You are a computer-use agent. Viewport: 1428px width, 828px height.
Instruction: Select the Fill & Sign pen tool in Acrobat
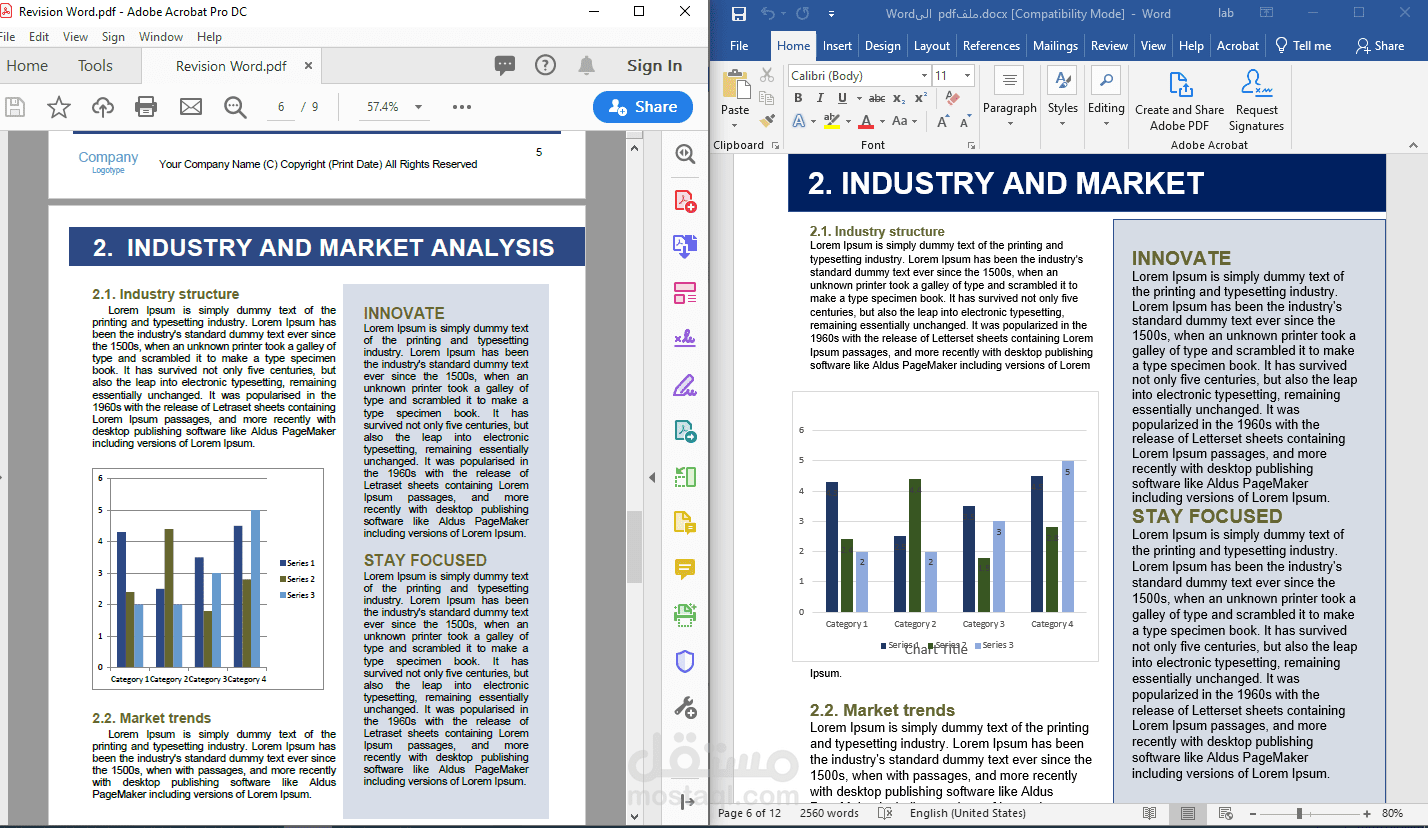(685, 384)
